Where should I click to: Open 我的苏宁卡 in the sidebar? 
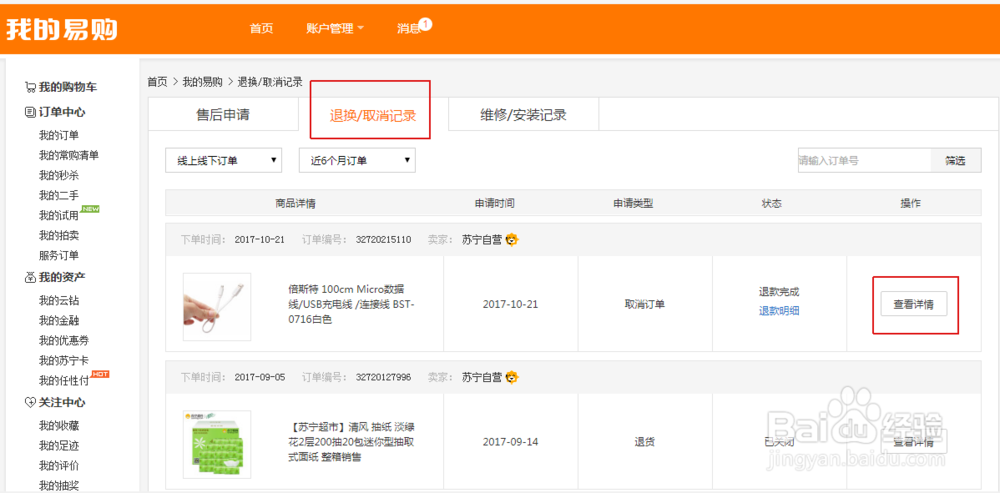click(x=64, y=360)
